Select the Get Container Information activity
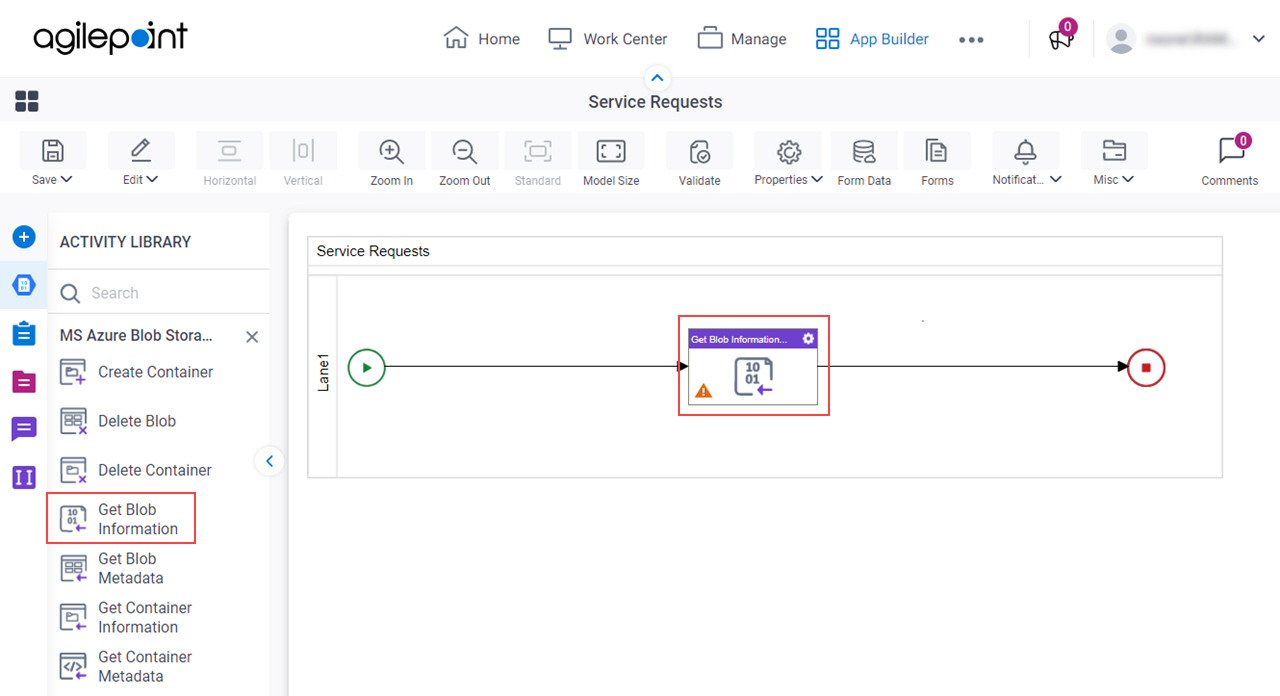1280x696 pixels. [x=126, y=617]
